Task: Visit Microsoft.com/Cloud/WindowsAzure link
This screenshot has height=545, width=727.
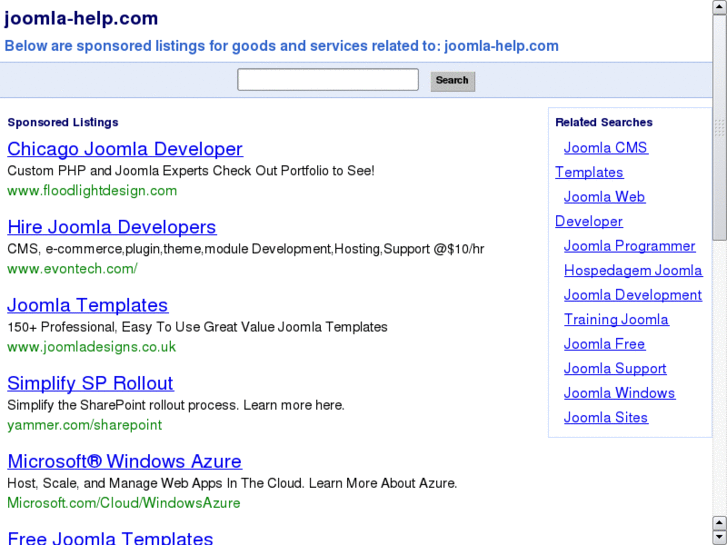Action: pyautogui.click(x=124, y=503)
